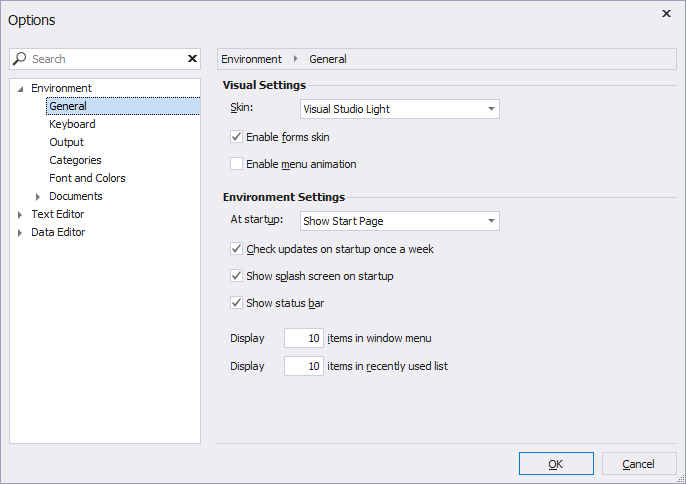686x484 pixels.
Task: Enable menu animation checkbox
Action: tap(237, 164)
